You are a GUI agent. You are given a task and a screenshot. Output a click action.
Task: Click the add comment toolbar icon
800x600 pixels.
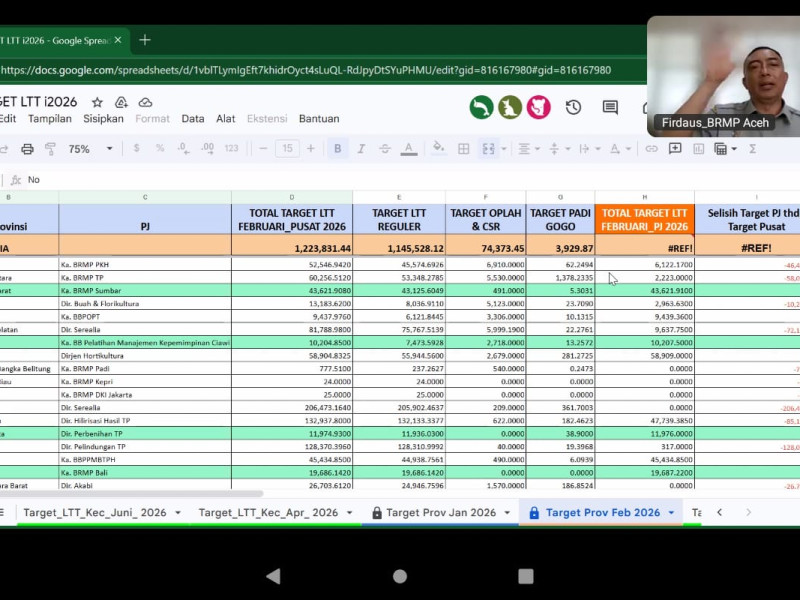point(675,149)
